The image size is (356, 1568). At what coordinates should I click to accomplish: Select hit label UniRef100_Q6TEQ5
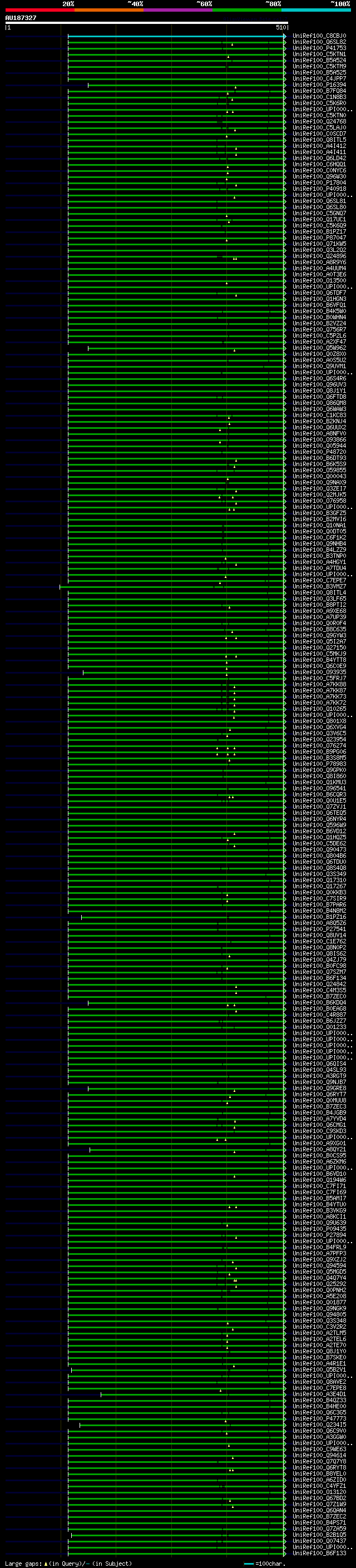319,813
